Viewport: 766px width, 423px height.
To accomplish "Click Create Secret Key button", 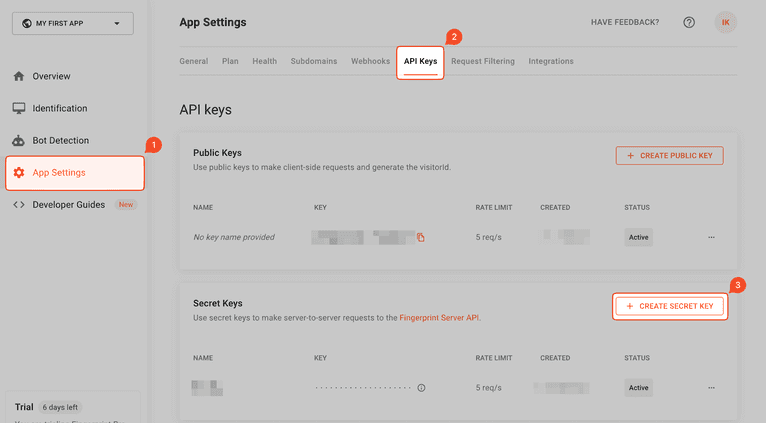I will [669, 306].
